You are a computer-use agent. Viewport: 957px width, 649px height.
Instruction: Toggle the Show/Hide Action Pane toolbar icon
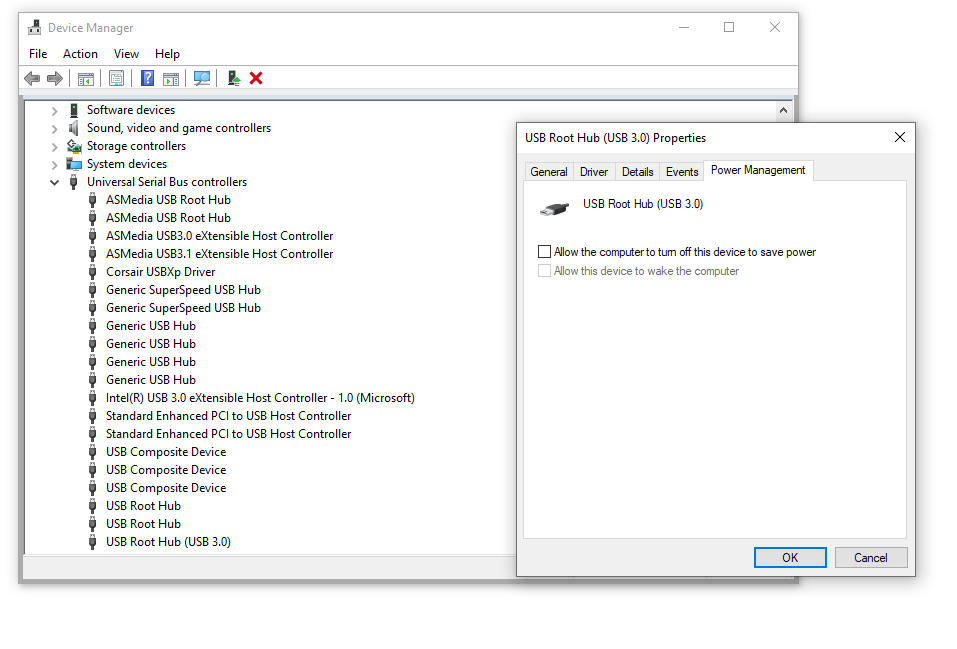[172, 79]
